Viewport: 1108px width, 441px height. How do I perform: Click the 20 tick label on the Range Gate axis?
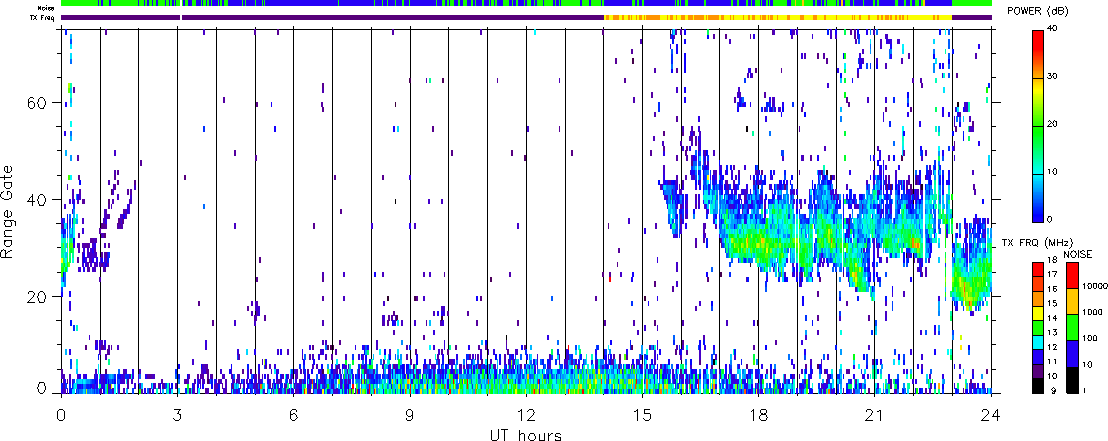point(37,297)
